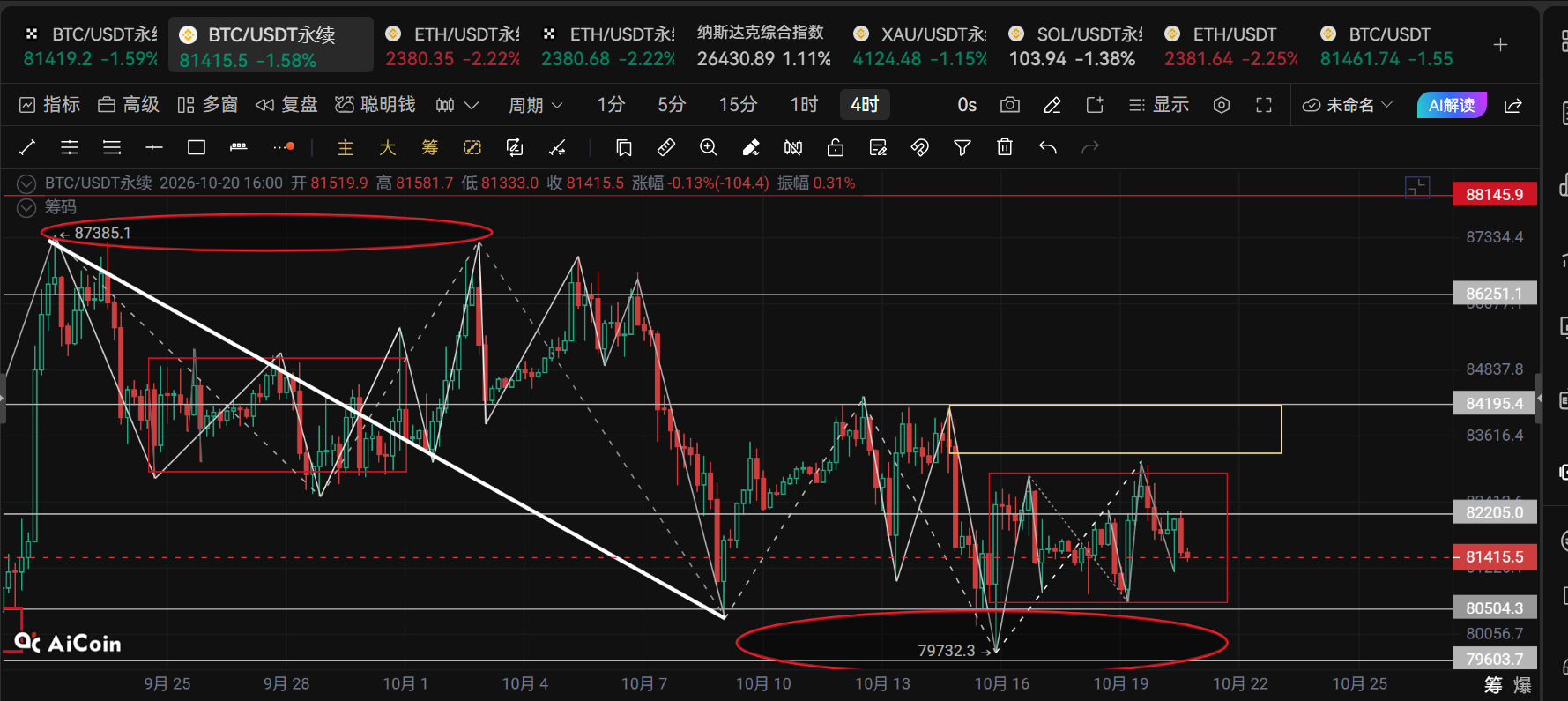This screenshot has width=1568, height=701.
Task: Select the 15分 timeframe
Action: coord(738,105)
